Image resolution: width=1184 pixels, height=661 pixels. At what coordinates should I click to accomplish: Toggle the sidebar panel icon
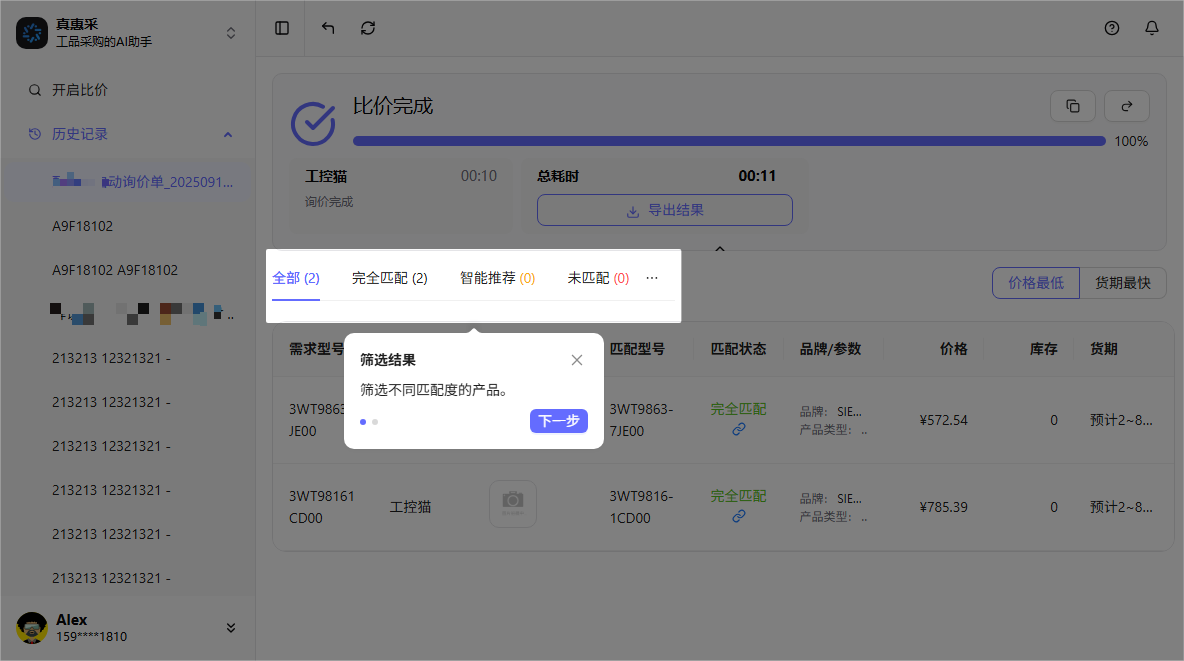coord(281,28)
